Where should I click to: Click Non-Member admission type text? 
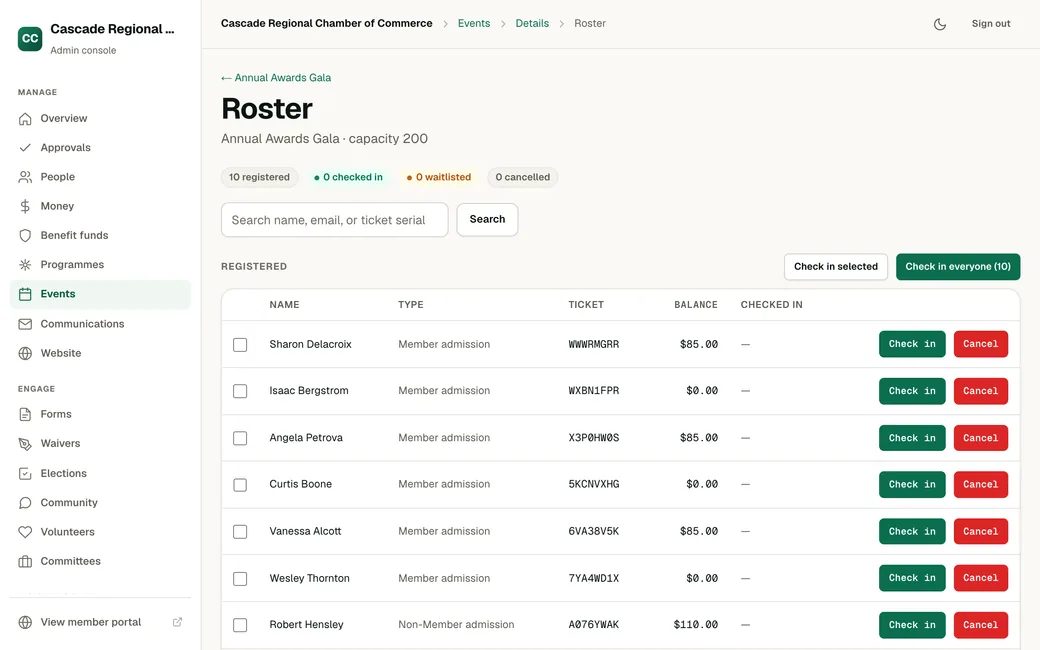pos(456,625)
